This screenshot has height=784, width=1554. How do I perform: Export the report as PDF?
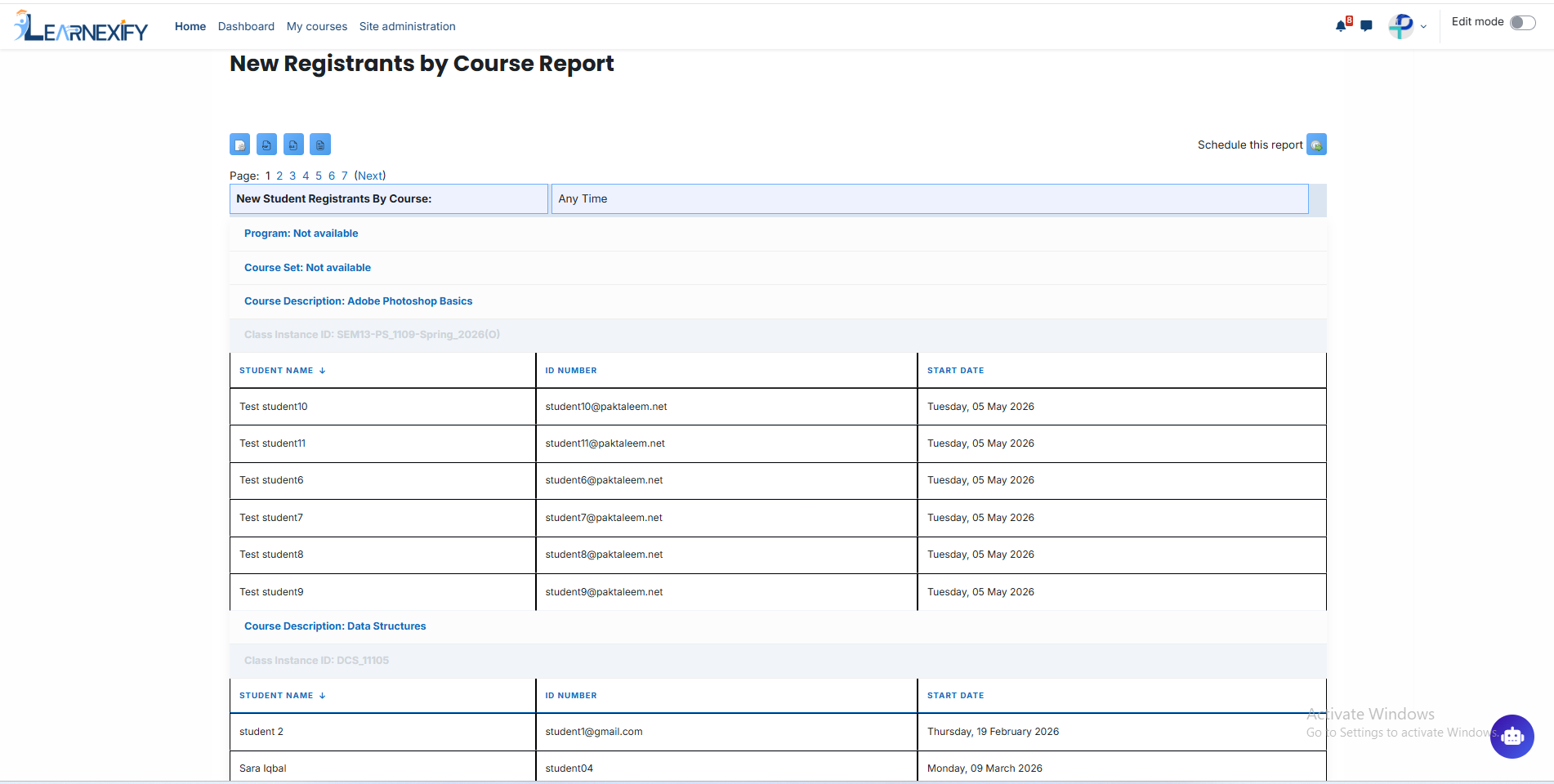(266, 145)
